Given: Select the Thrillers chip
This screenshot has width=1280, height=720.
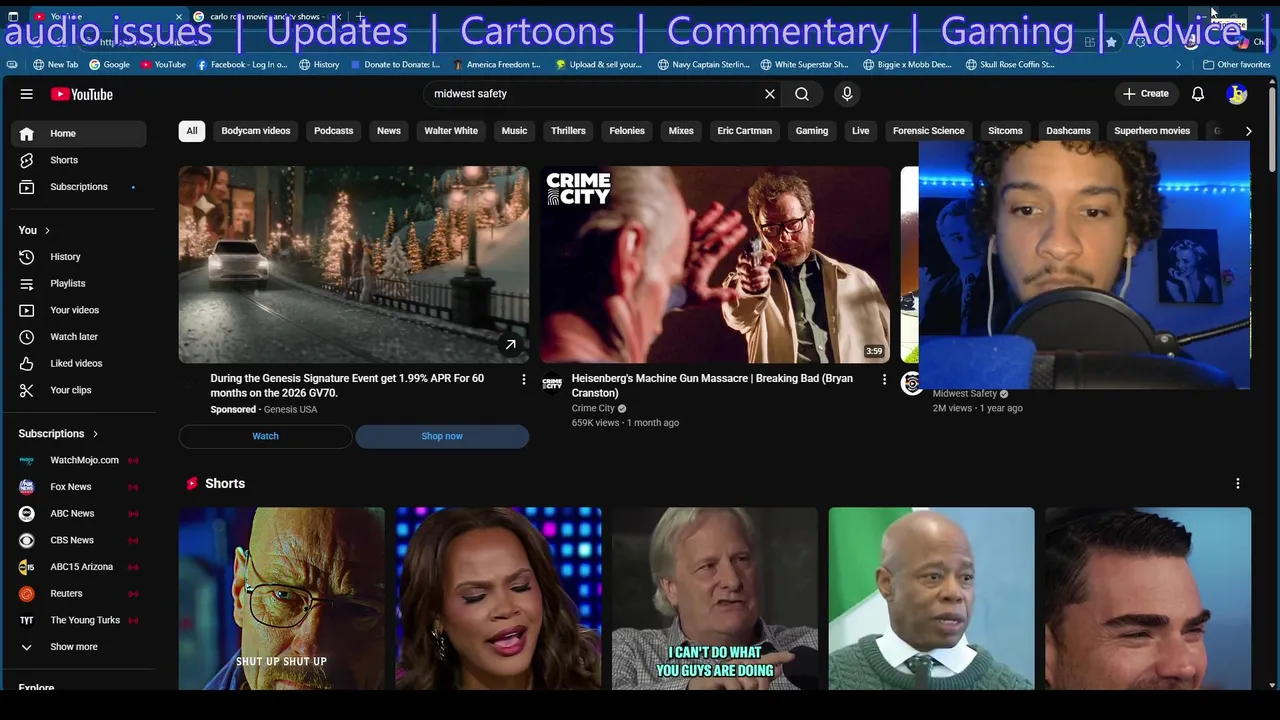Looking at the screenshot, I should click(568, 131).
